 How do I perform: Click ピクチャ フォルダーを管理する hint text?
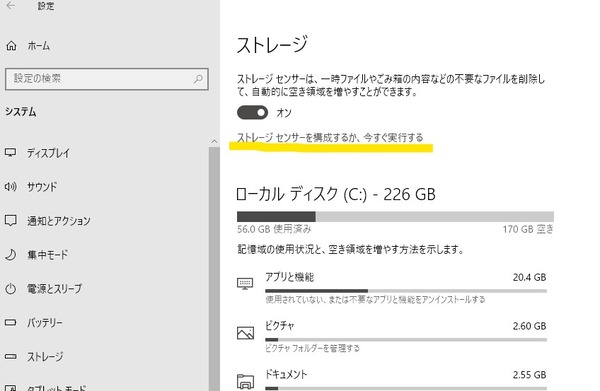coord(312,348)
